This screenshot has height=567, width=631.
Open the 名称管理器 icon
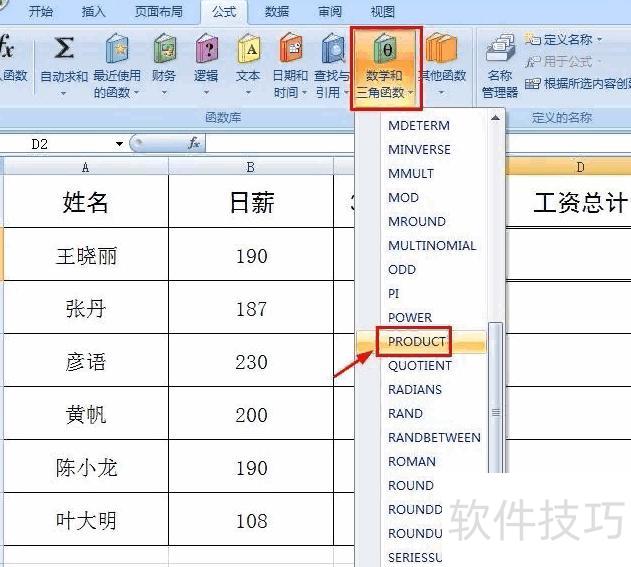click(500, 47)
